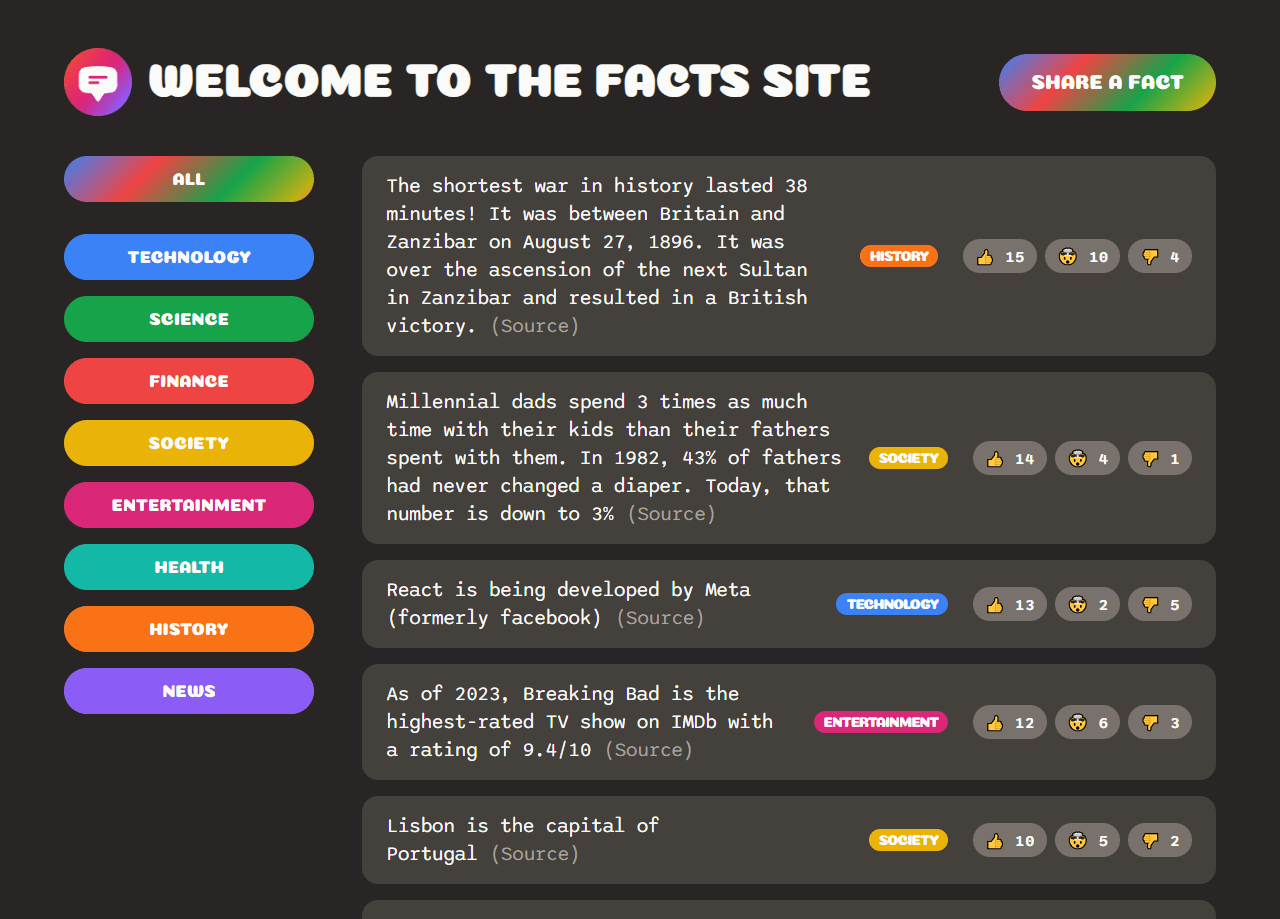Image resolution: width=1280 pixels, height=919 pixels.
Task: Mark the shortest war fact as mind-blowing
Action: click(x=1082, y=256)
